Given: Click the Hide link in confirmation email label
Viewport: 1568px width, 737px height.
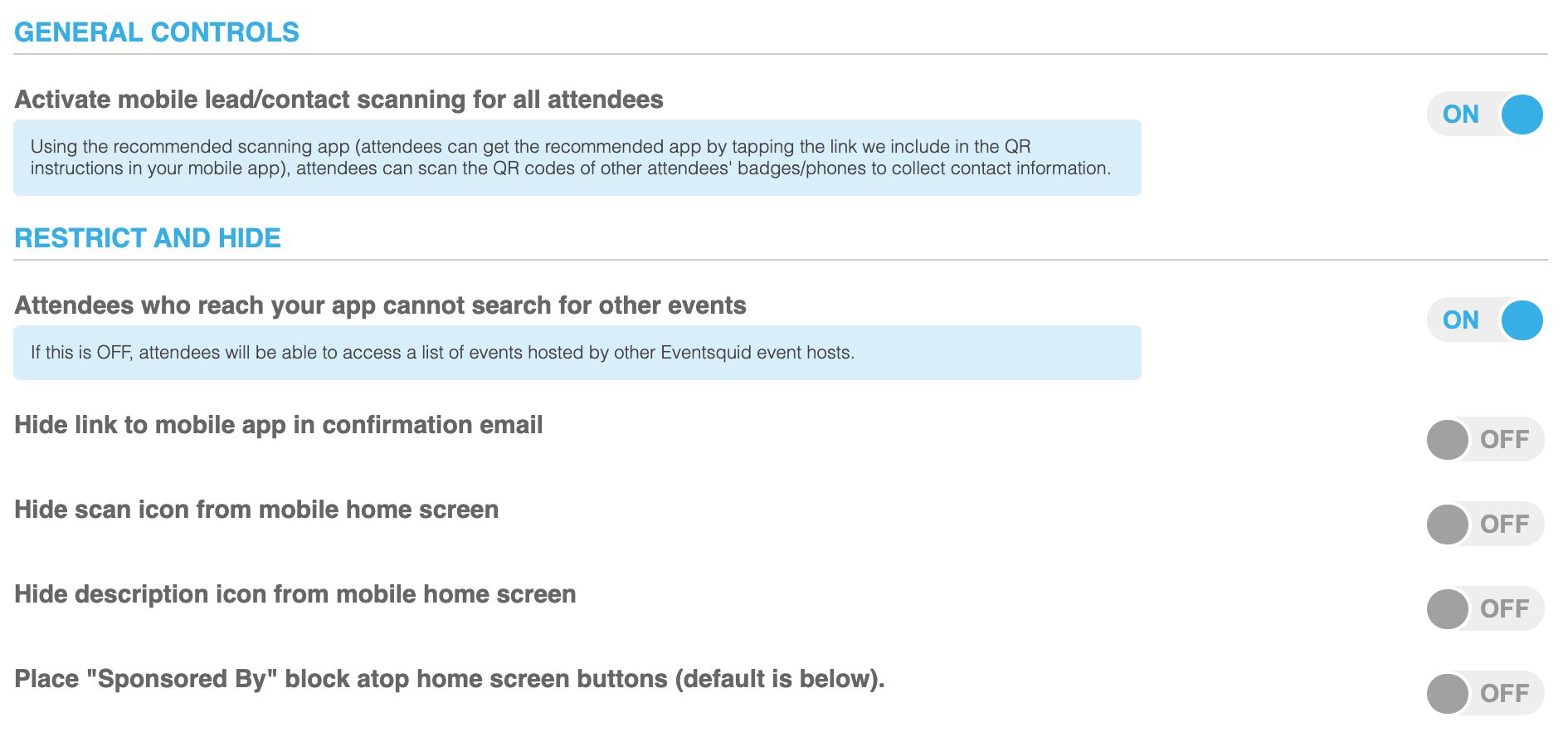Looking at the screenshot, I should [x=279, y=425].
